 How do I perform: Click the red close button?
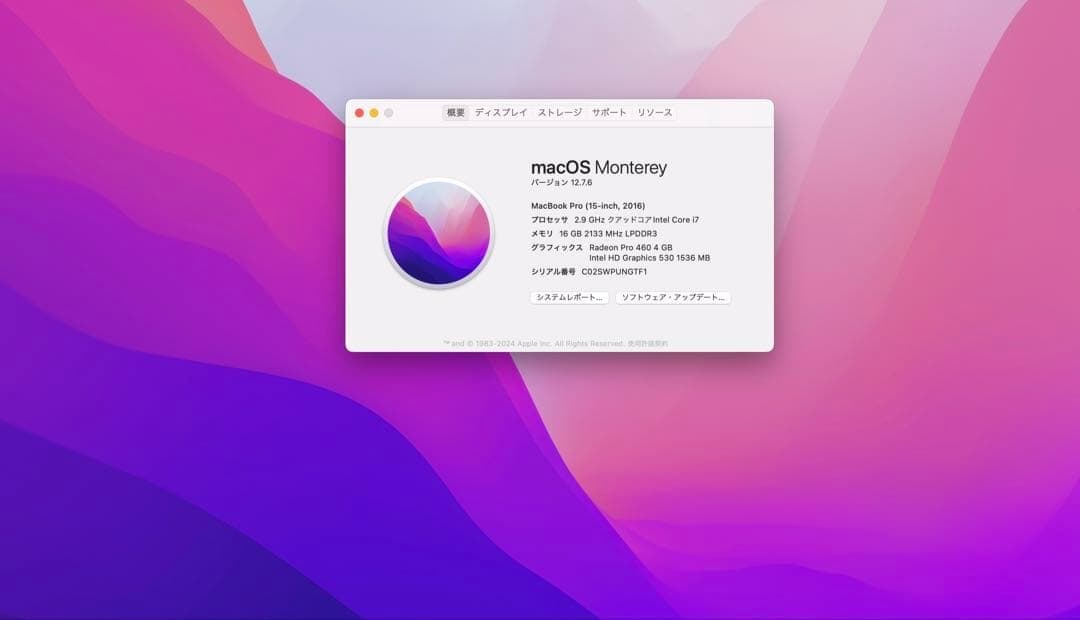[359, 113]
